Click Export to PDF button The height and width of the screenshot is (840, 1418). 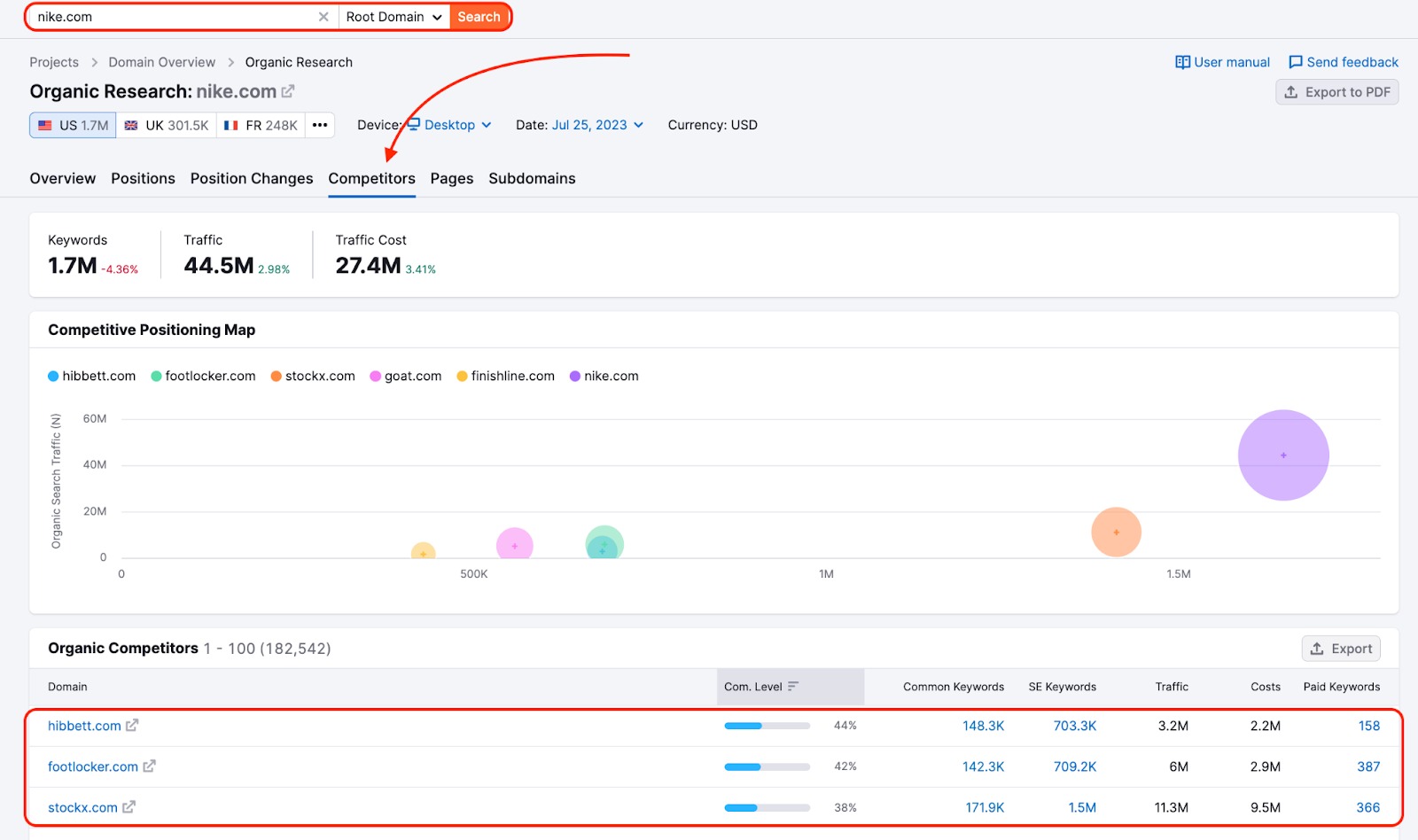1337,92
